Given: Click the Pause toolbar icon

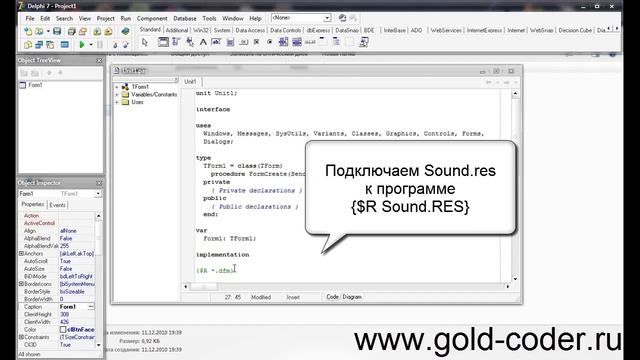Looking at the screenshot, I should click(x=100, y=44).
